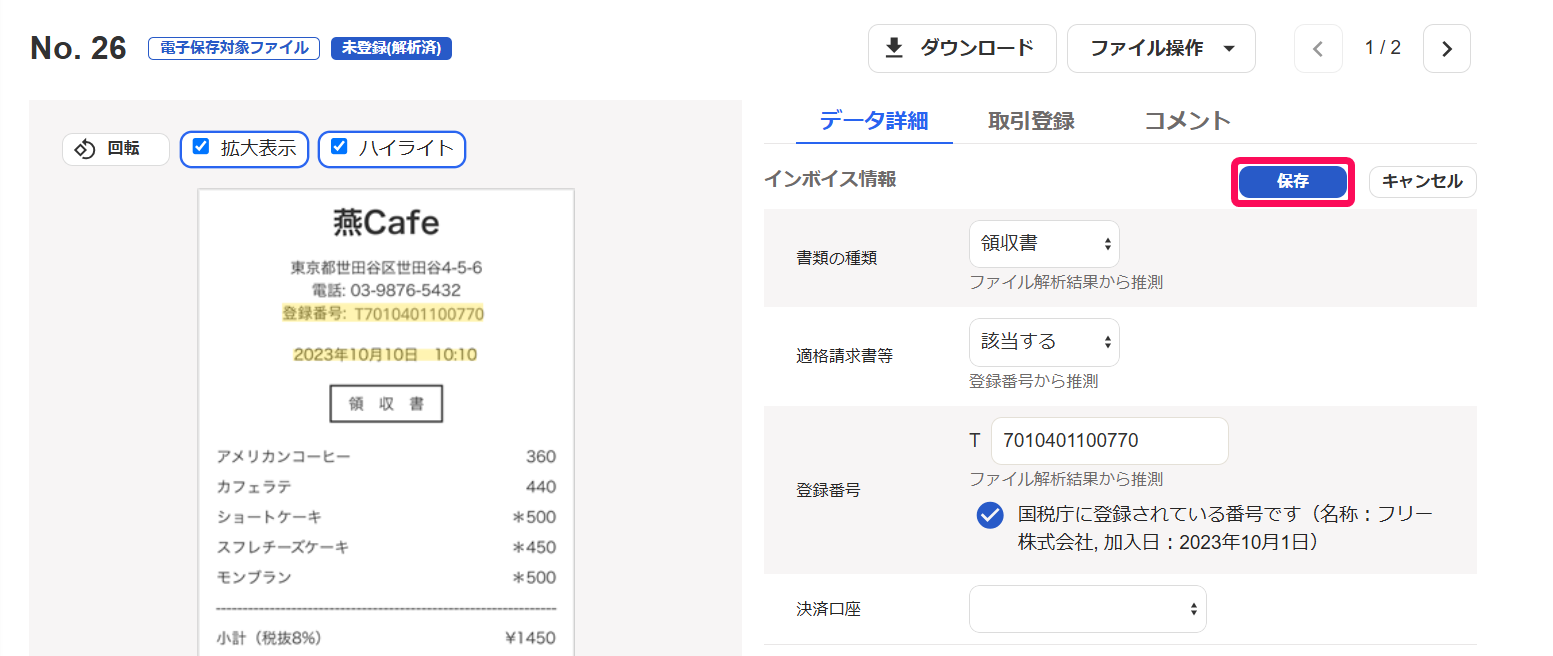1553x656 pixels.
Task: Click receipt row モンブラン
Action: [x=386, y=577]
